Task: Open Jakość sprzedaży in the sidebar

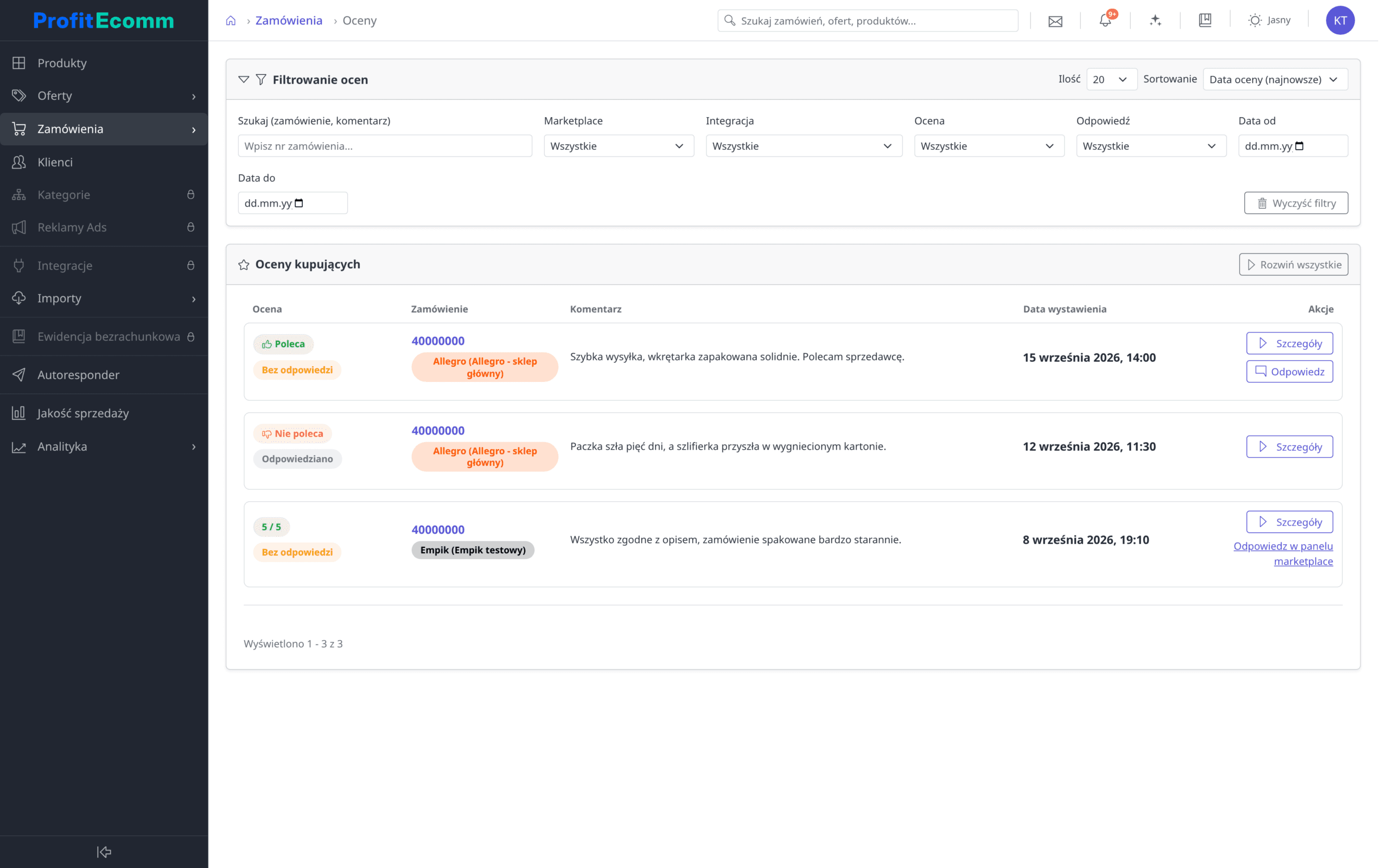Action: 104,413
